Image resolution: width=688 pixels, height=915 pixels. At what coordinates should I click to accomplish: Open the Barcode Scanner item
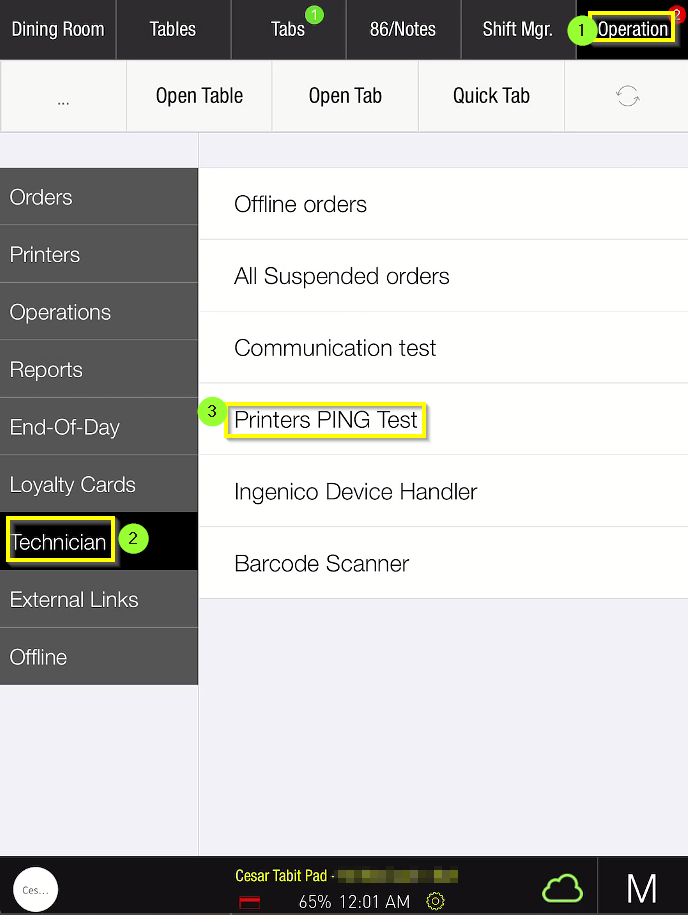322,564
